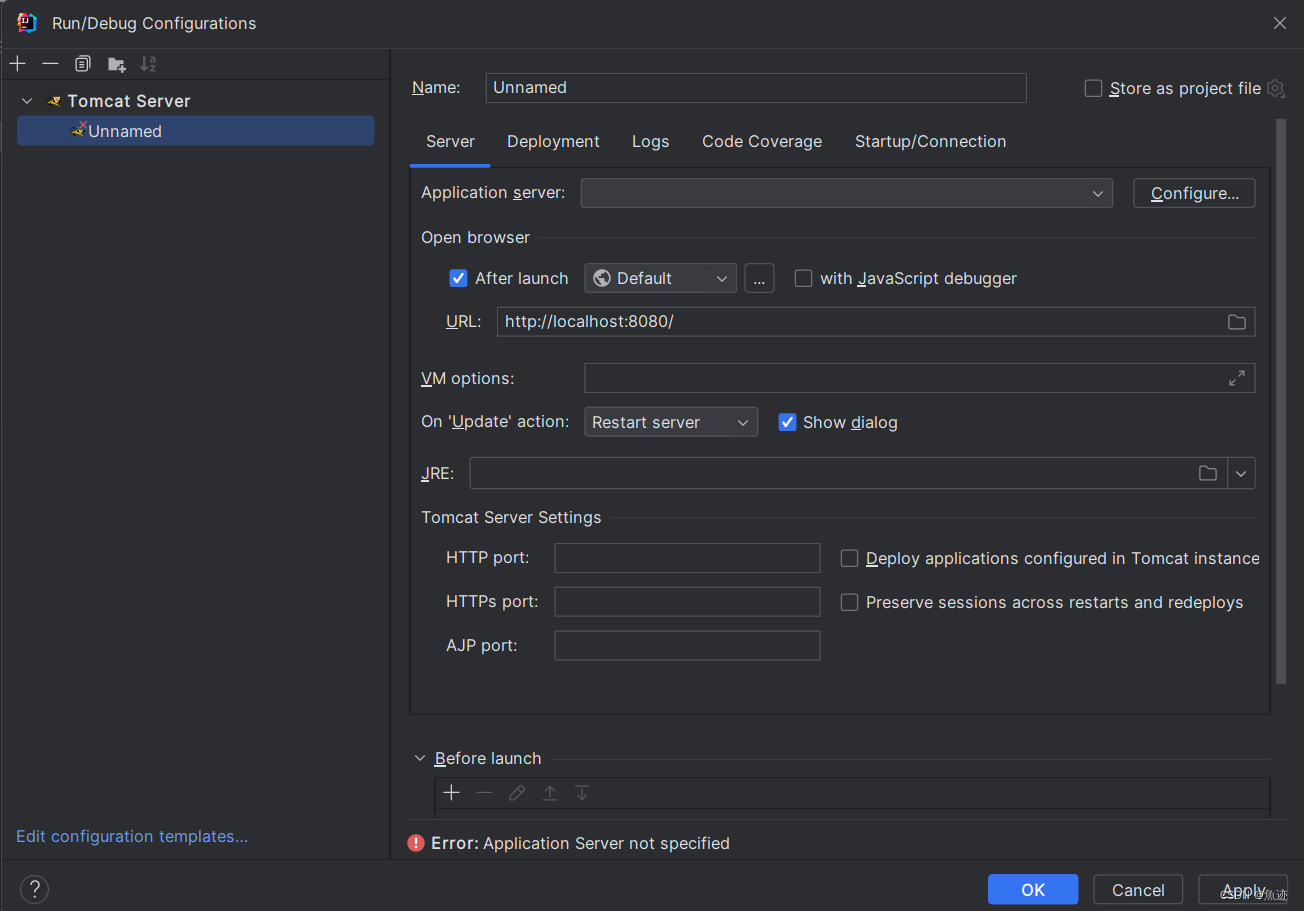1304x911 pixels.
Task: Open the JRE dropdown arrow
Action: (1241, 473)
